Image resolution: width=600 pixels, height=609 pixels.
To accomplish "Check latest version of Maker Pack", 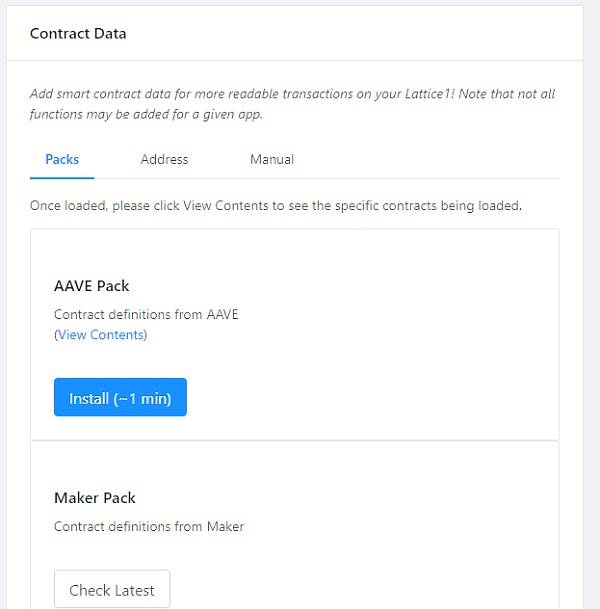I will tap(112, 589).
